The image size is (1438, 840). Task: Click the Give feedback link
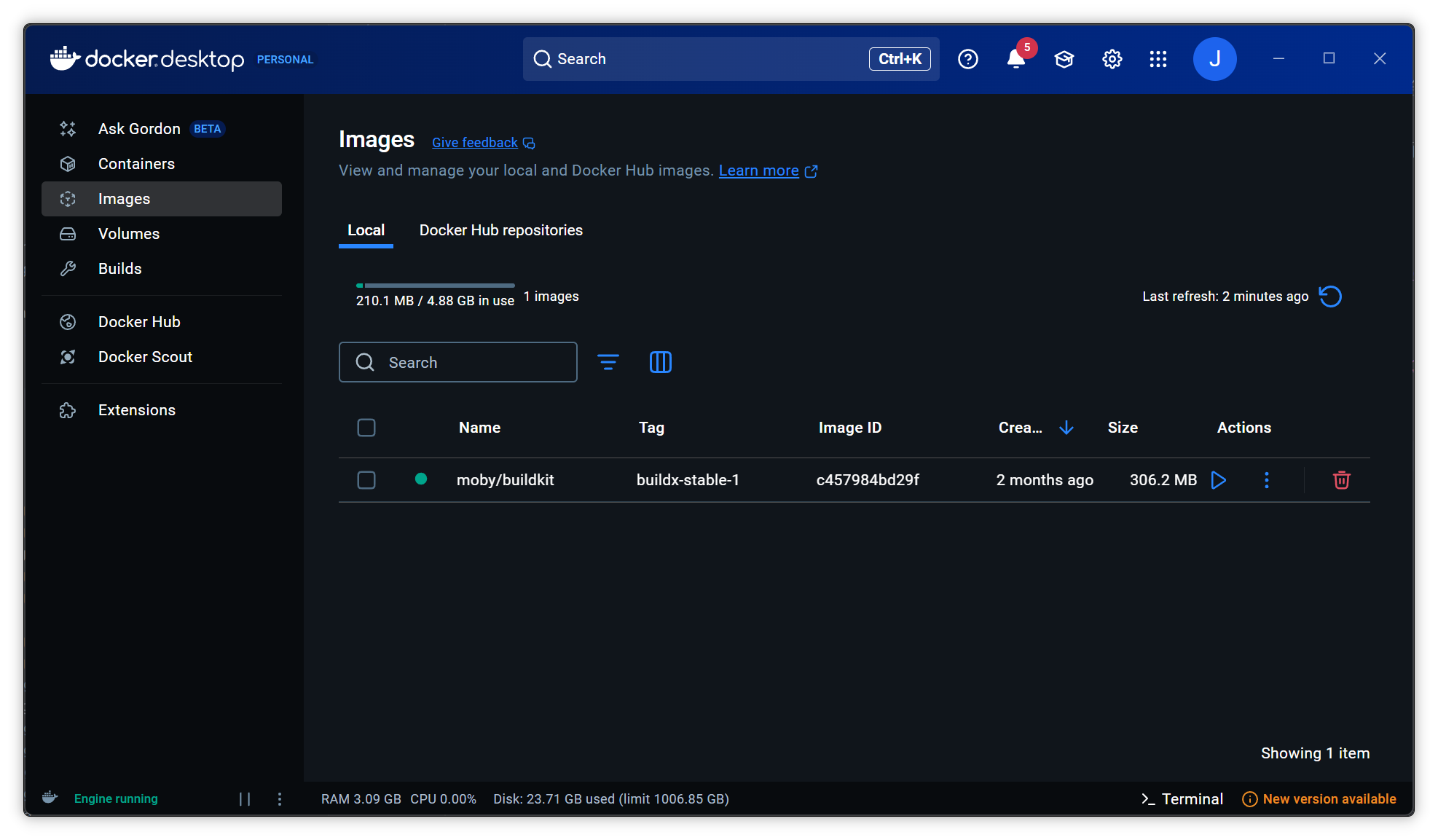click(475, 143)
